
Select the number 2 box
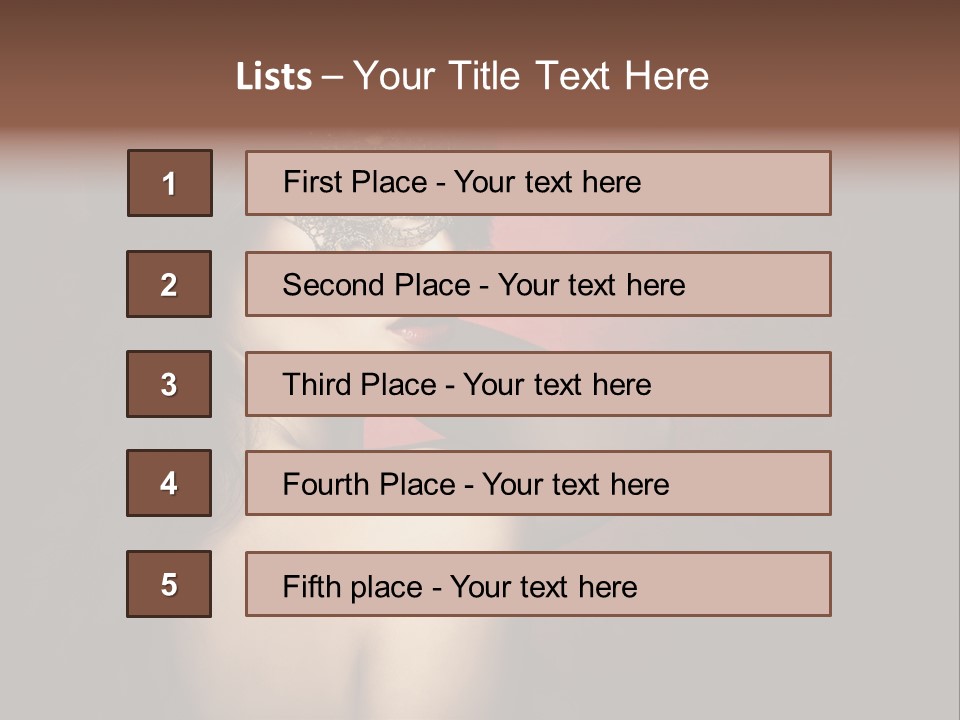click(169, 283)
